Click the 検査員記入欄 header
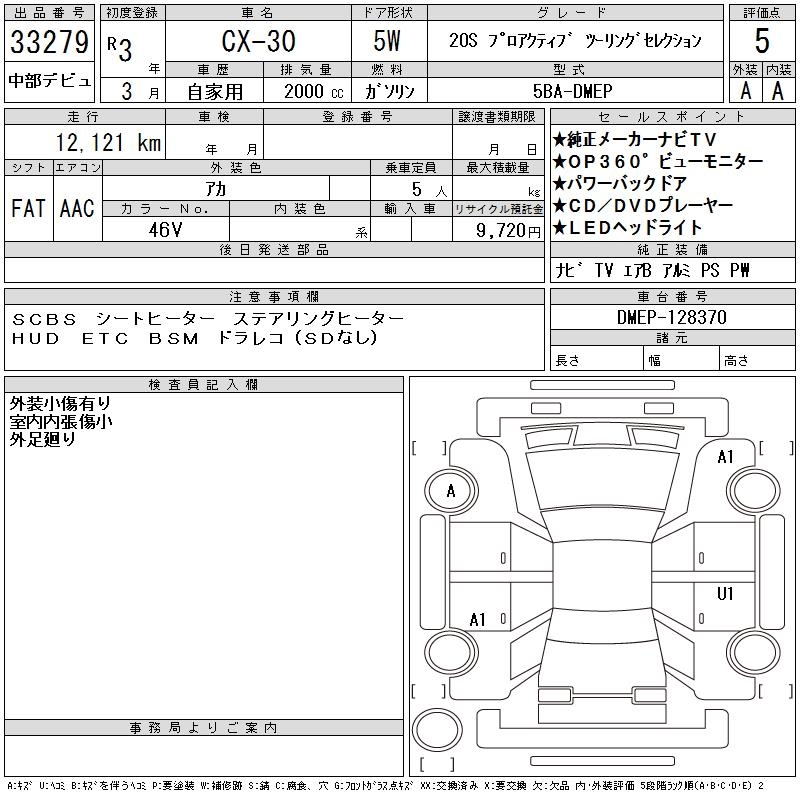This screenshot has width=800, height=800. (x=203, y=385)
